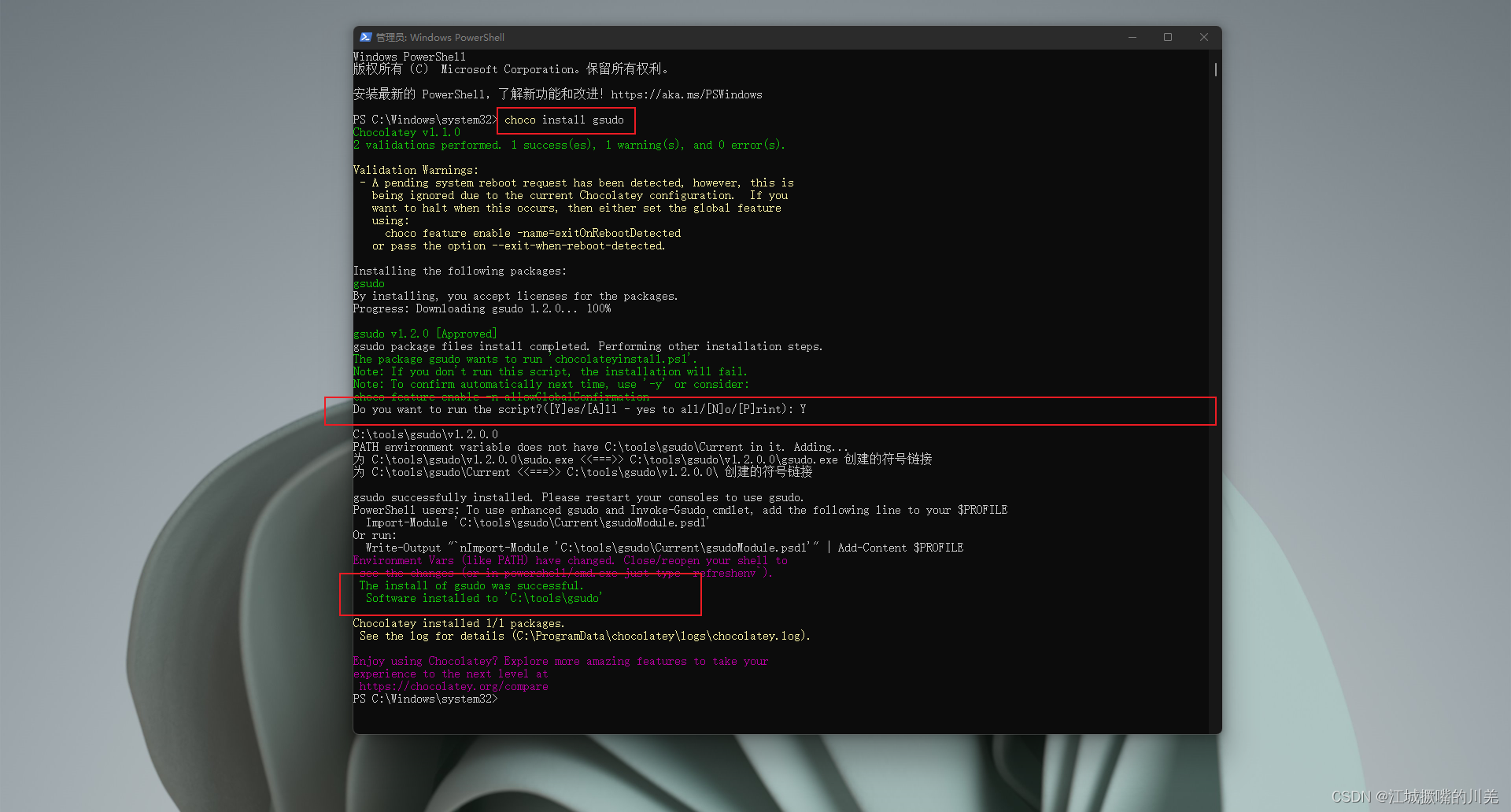The image size is (1511, 812).
Task: Click the By installing, you accept licenses line
Action: coord(515,296)
